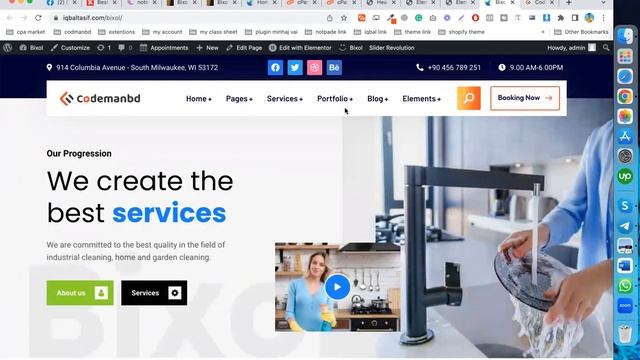Open the codmanbd bookmark folder
Image resolution: width=640 pixels, height=360 pixels.
72,32
